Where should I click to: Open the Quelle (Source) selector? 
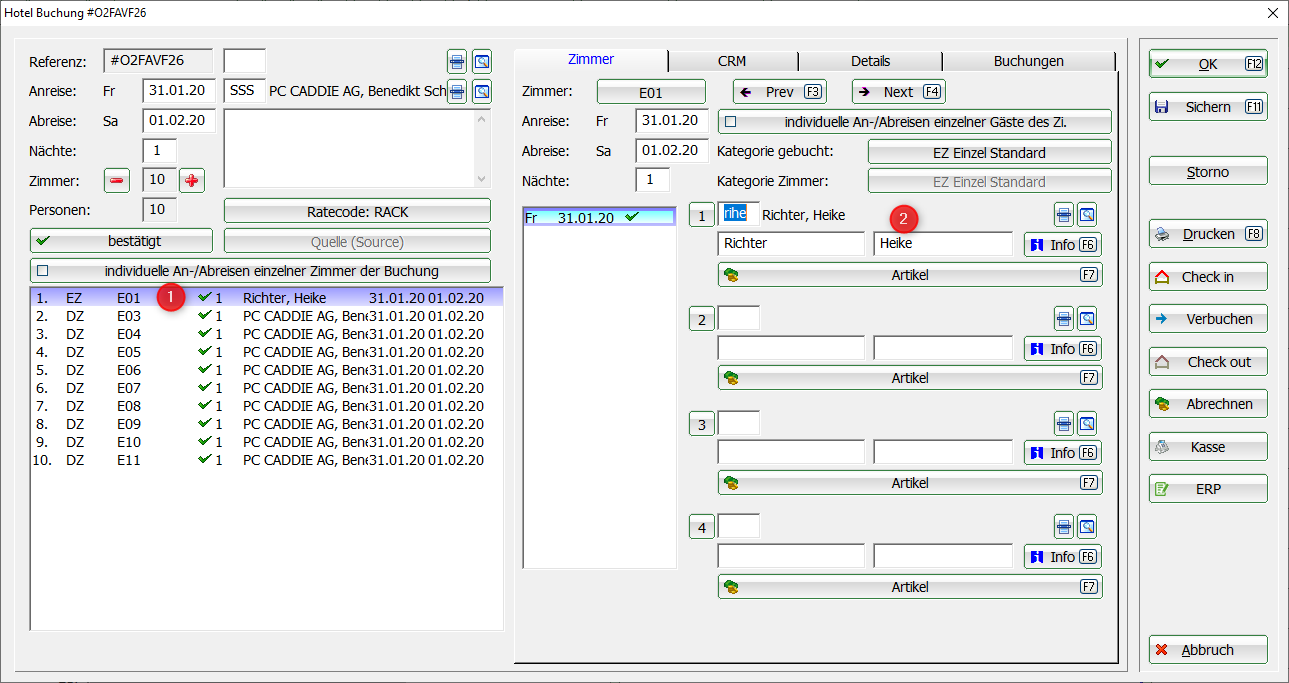point(357,241)
